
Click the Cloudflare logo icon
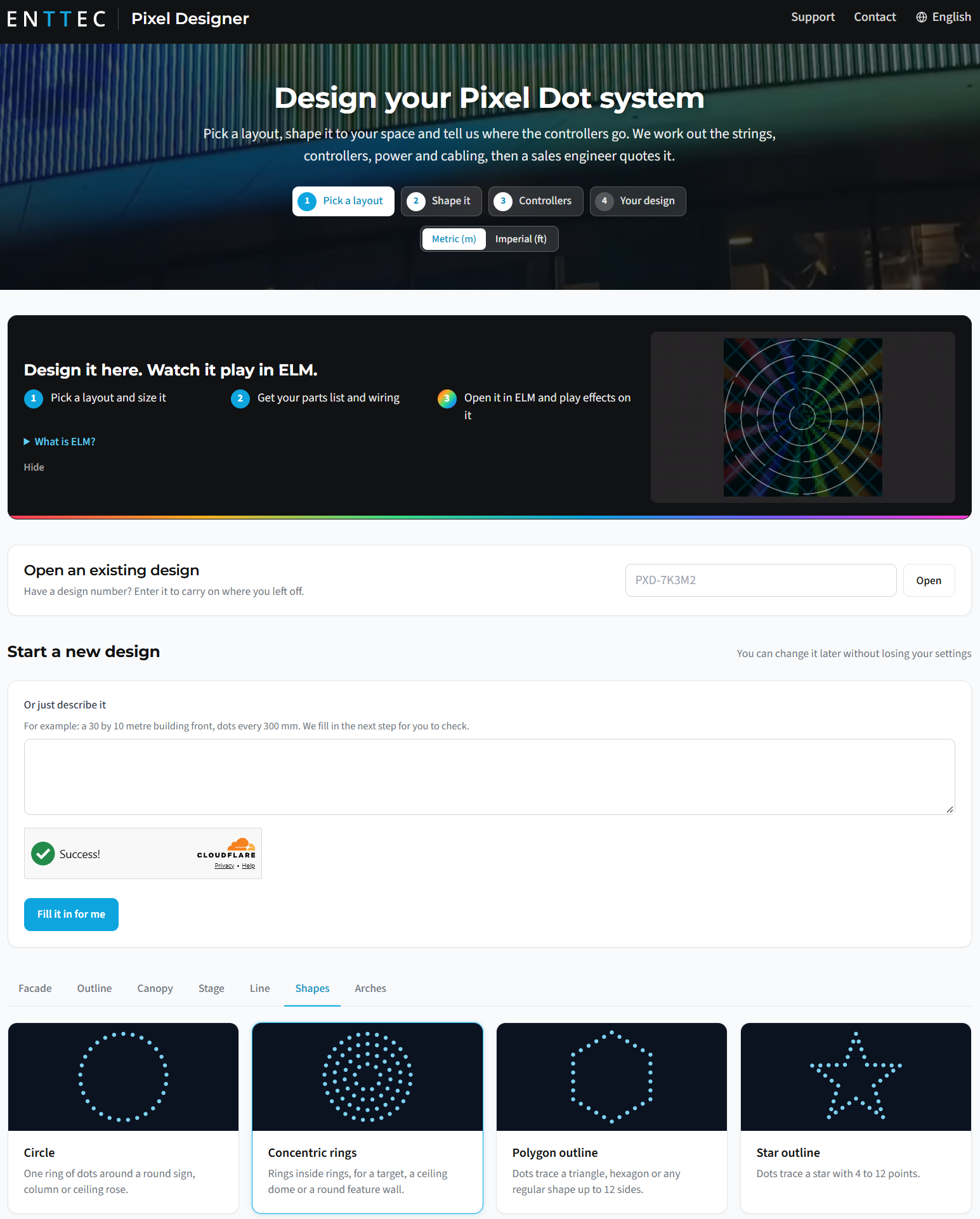click(241, 844)
